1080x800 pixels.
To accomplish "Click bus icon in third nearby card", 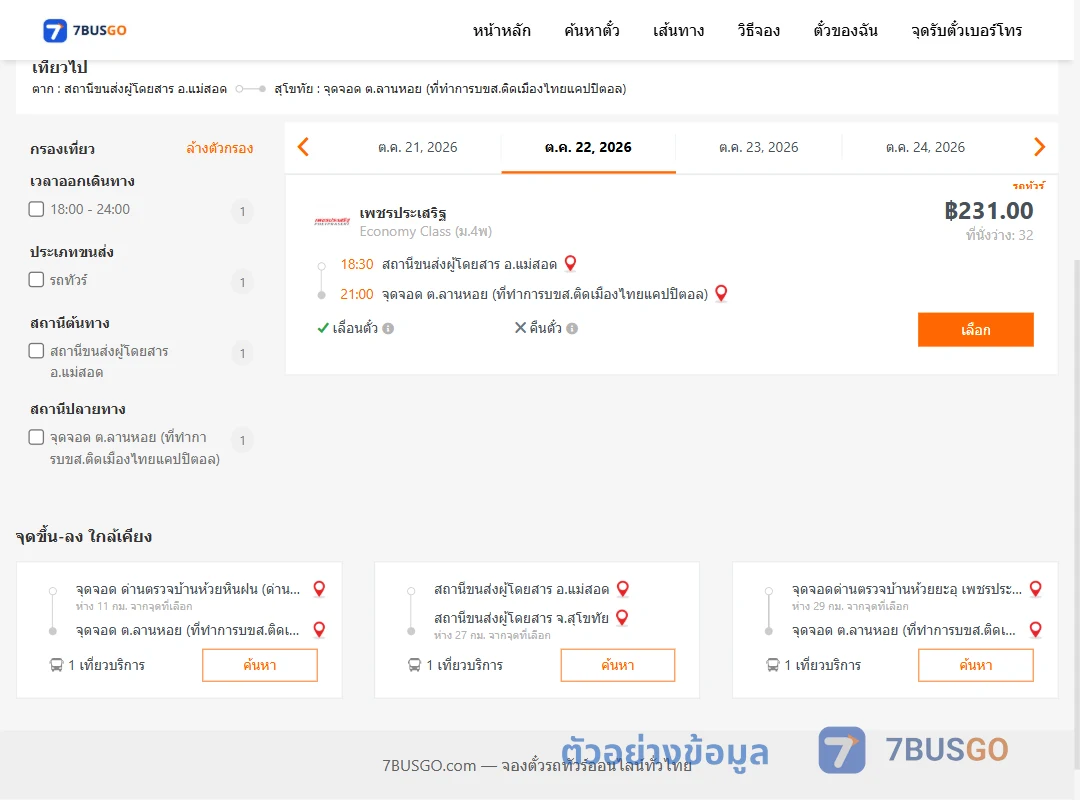I will click(773, 665).
